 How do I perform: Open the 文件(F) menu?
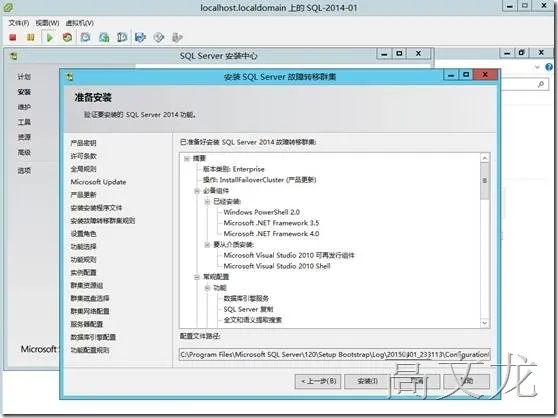[19, 23]
